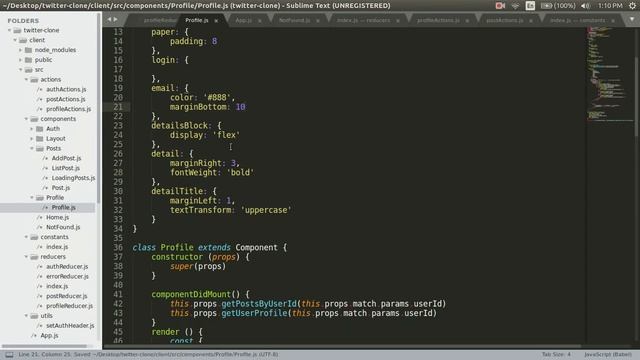Click the ListPost.js file icon

coord(45,168)
